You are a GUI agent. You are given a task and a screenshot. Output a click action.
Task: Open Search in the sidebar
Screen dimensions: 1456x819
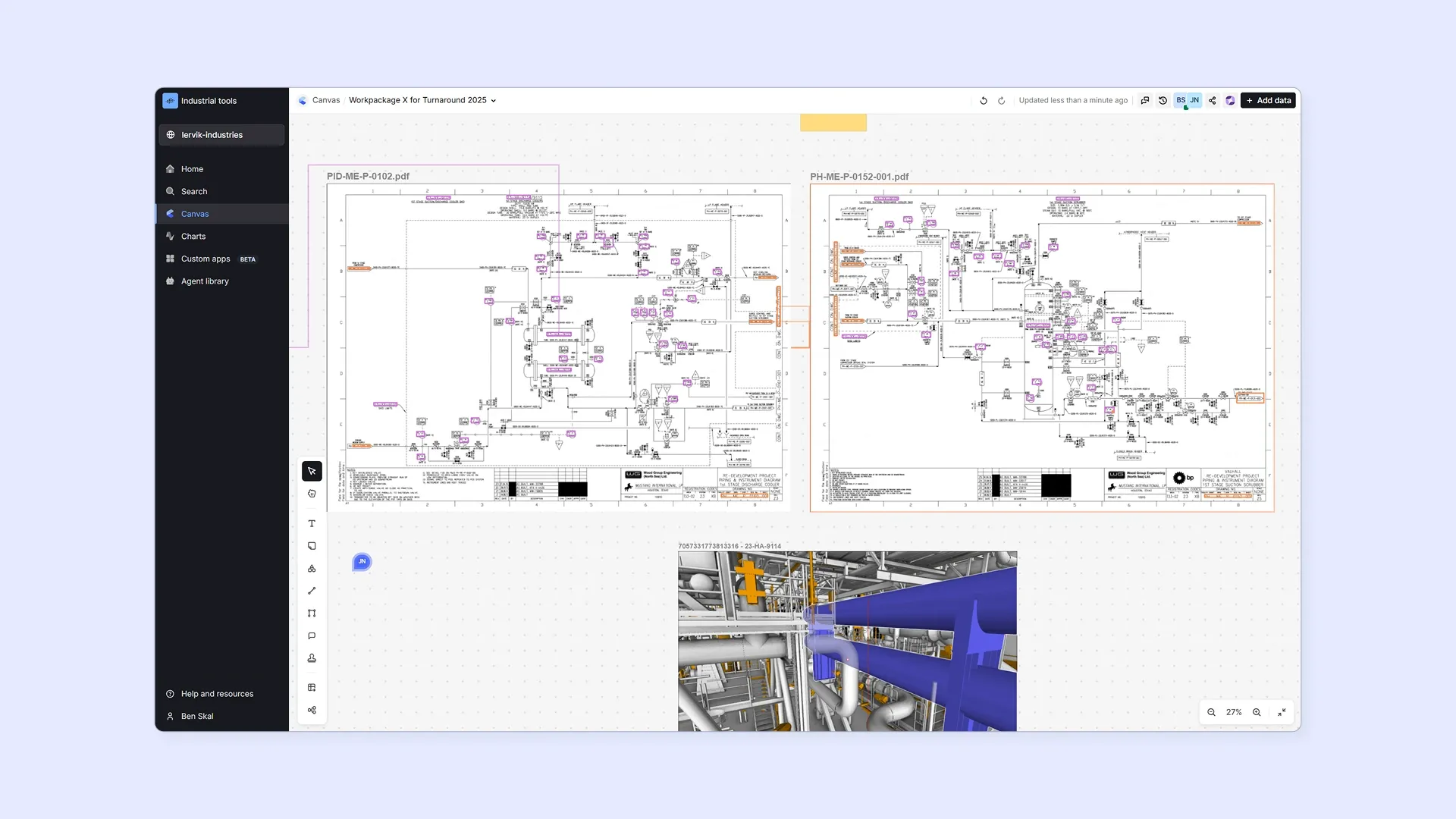tap(221, 192)
